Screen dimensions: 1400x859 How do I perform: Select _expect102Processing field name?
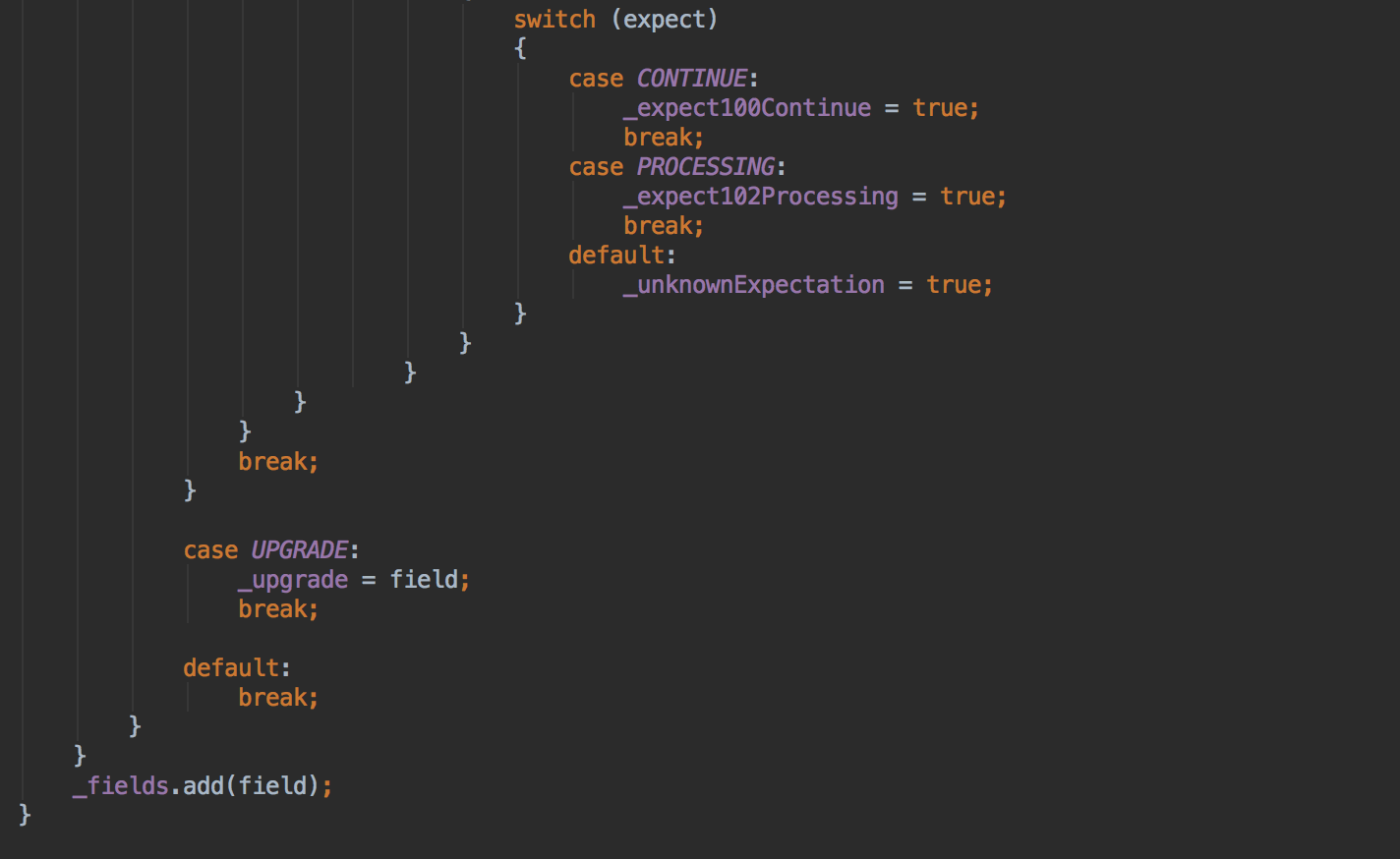(x=761, y=197)
